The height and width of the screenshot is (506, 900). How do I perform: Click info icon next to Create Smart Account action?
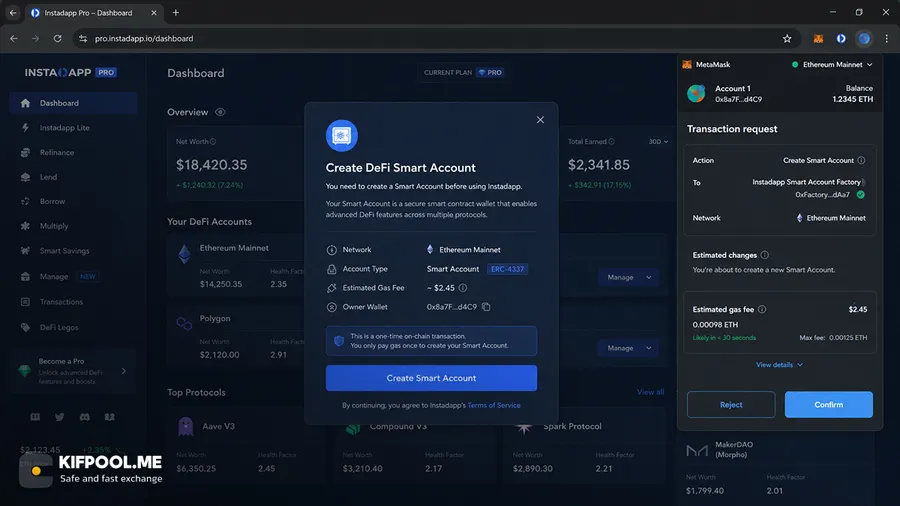pyautogui.click(x=861, y=161)
